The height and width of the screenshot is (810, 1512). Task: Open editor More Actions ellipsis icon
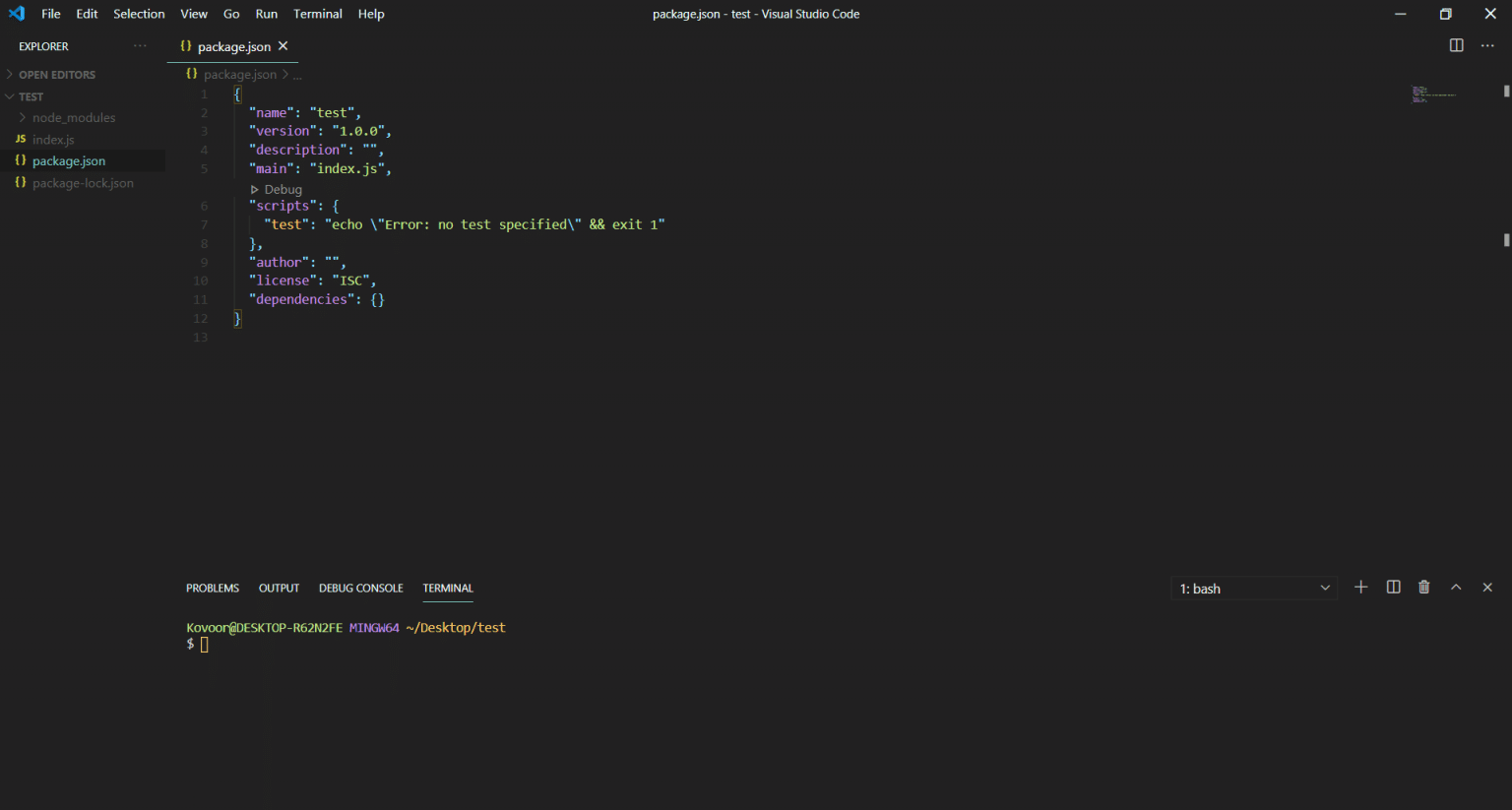point(1487,45)
